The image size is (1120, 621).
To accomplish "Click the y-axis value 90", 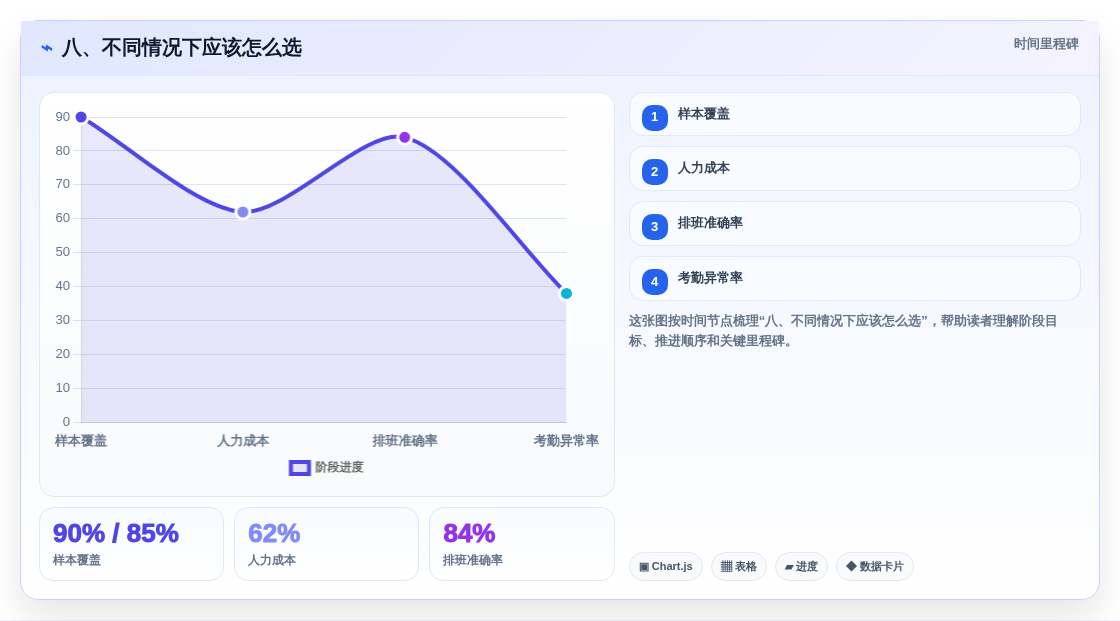I will [x=63, y=117].
